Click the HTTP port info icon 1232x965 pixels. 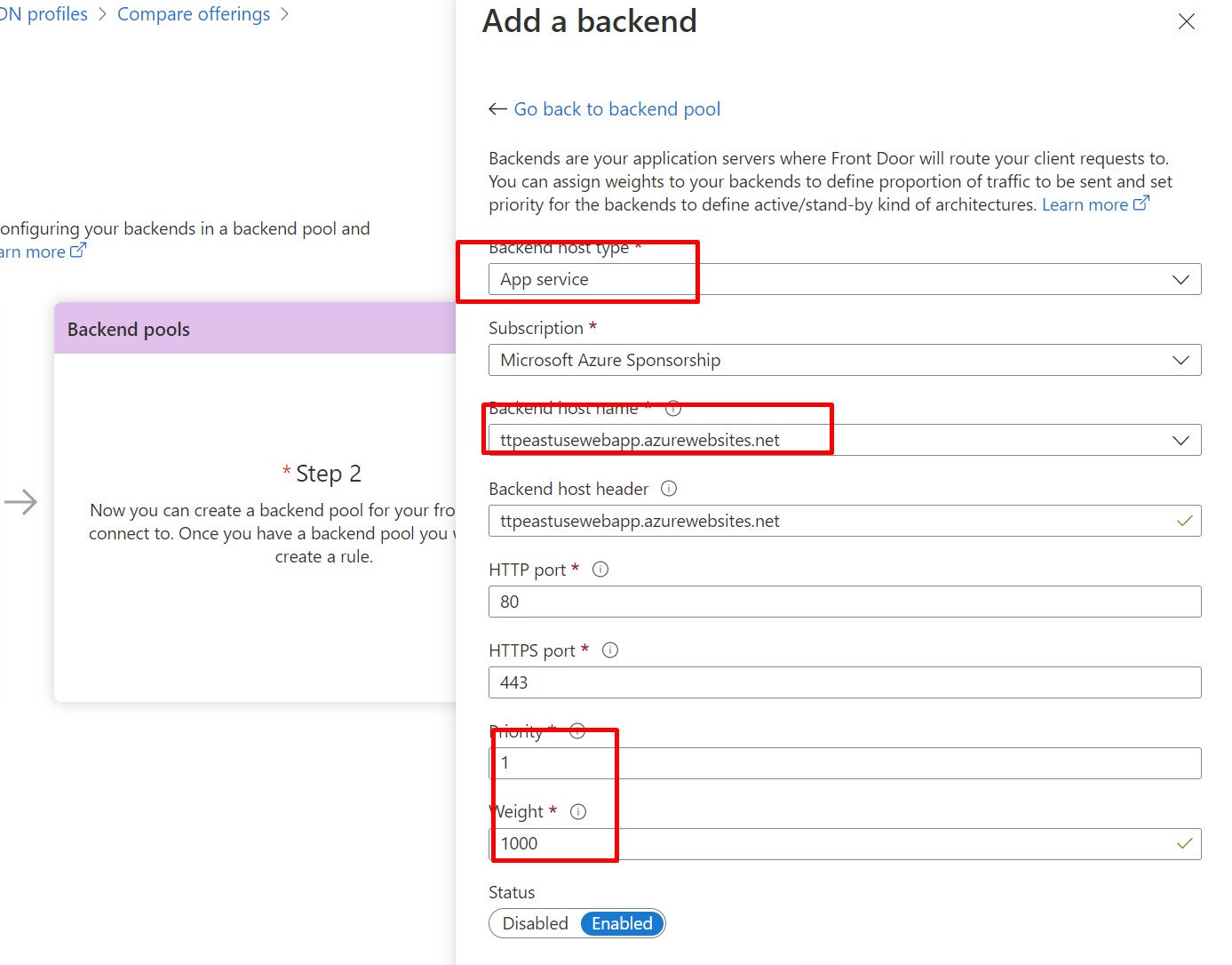point(600,570)
